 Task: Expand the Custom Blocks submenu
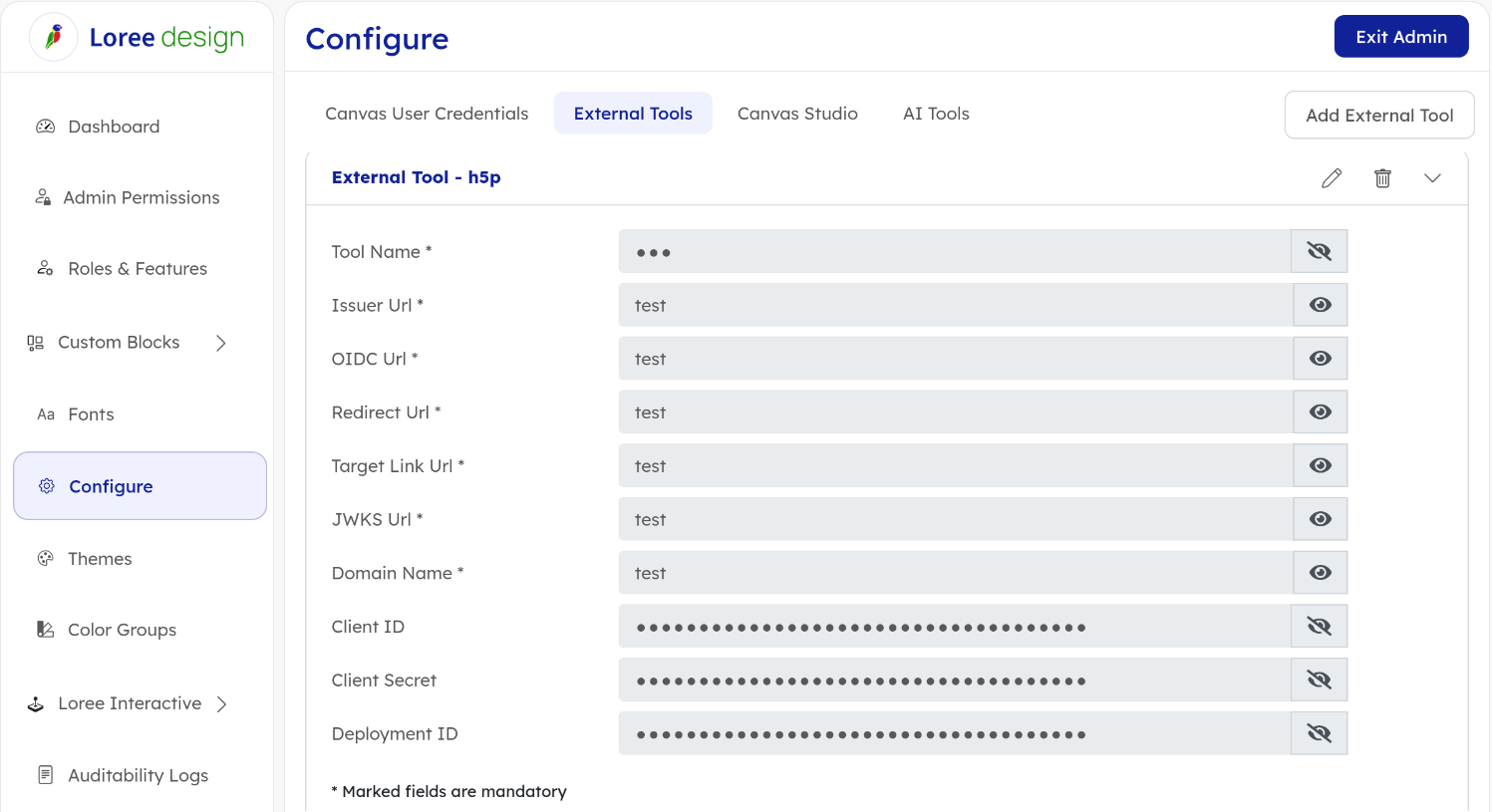[x=221, y=343]
